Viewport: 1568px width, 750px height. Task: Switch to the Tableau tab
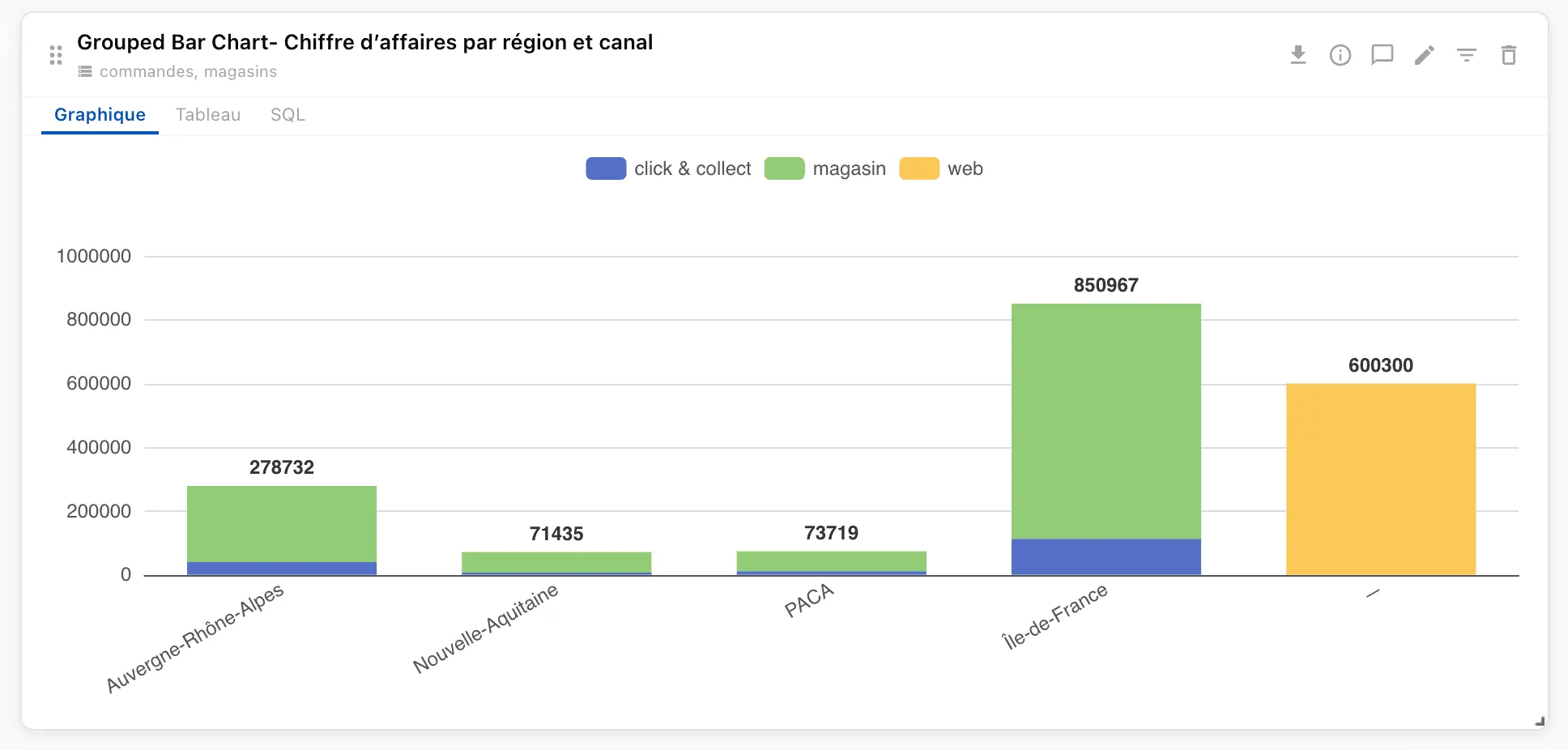tap(208, 115)
